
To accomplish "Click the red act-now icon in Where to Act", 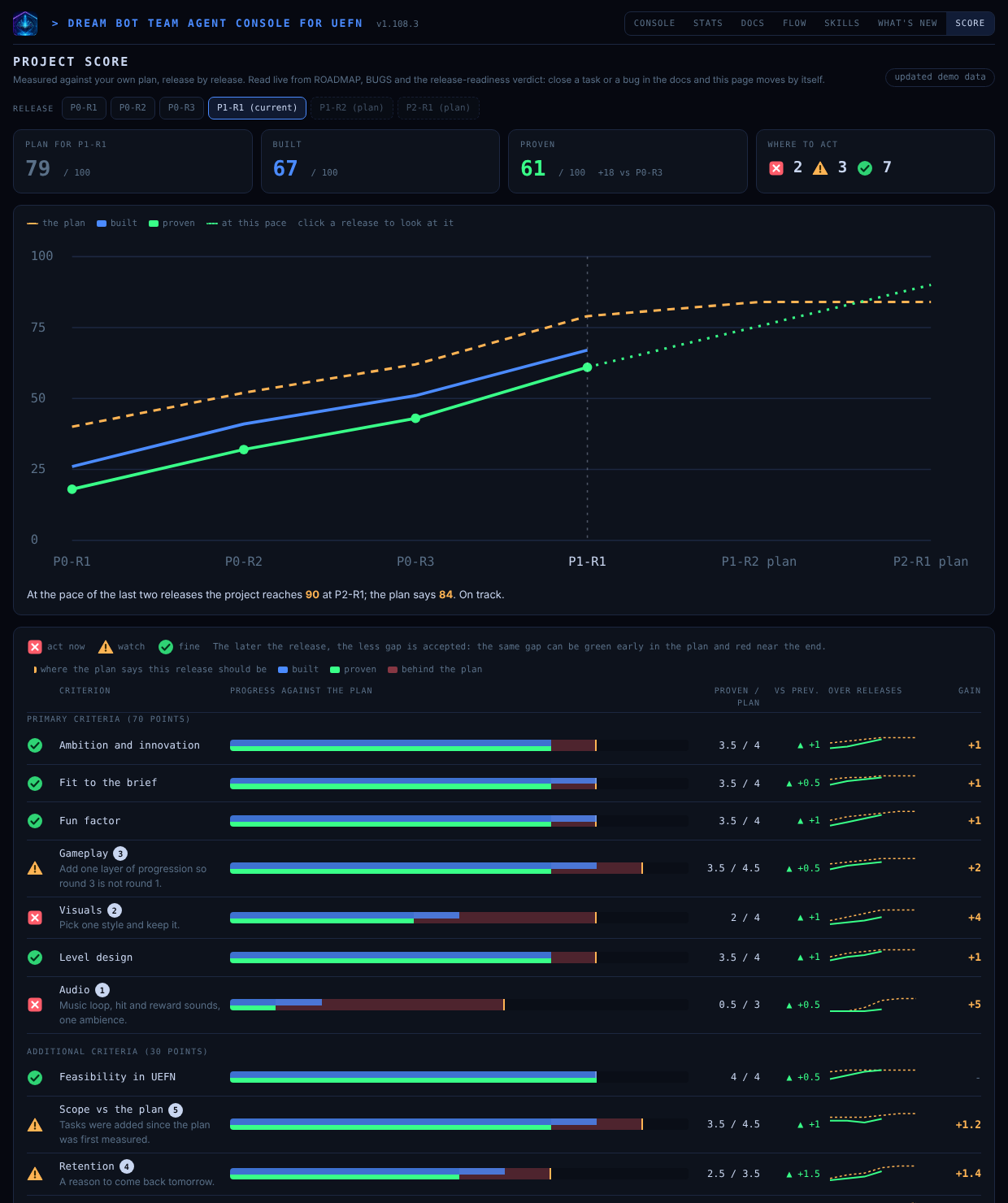I will (776, 167).
